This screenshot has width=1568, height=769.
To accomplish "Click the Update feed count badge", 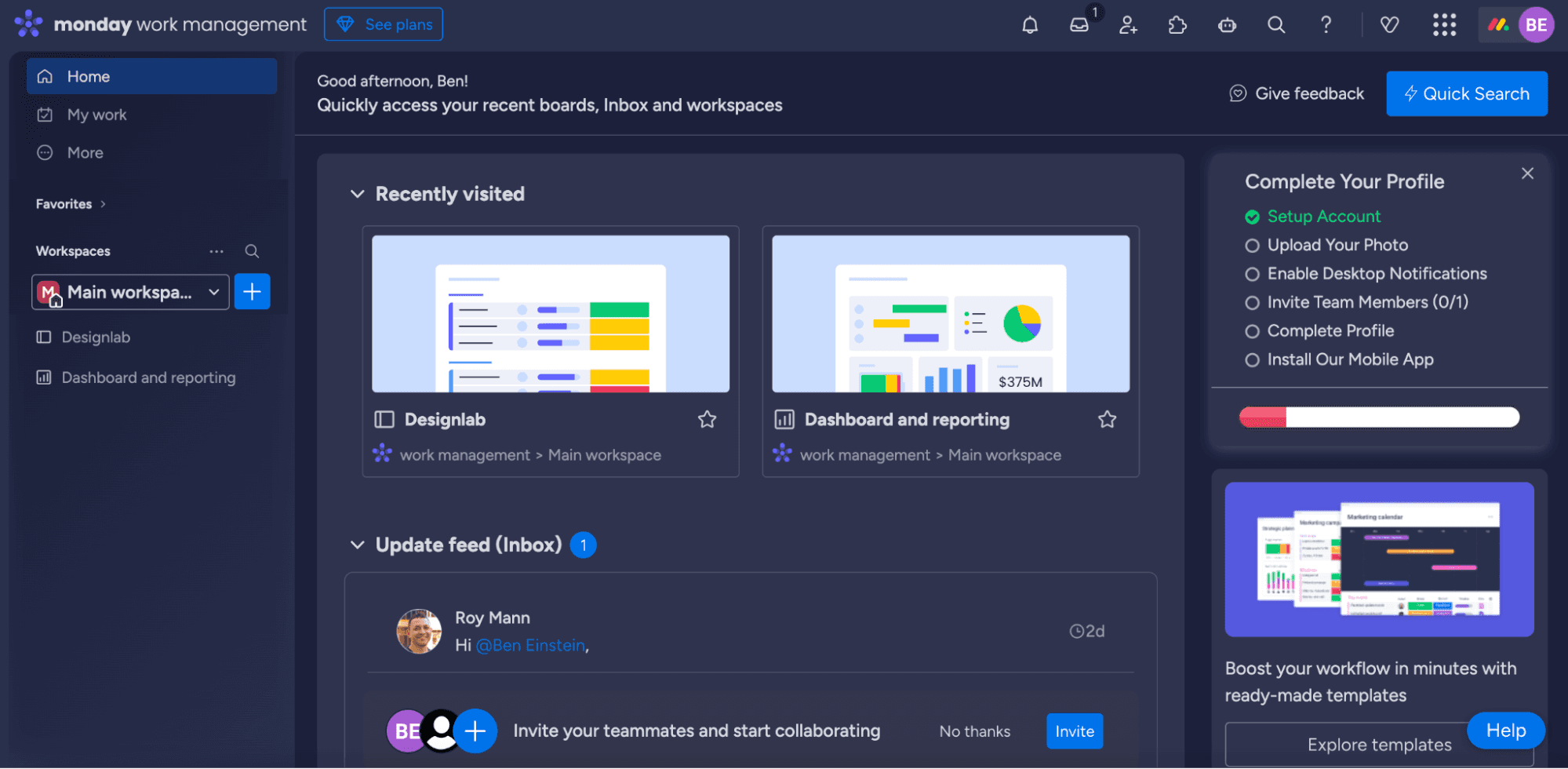I will pyautogui.click(x=583, y=545).
